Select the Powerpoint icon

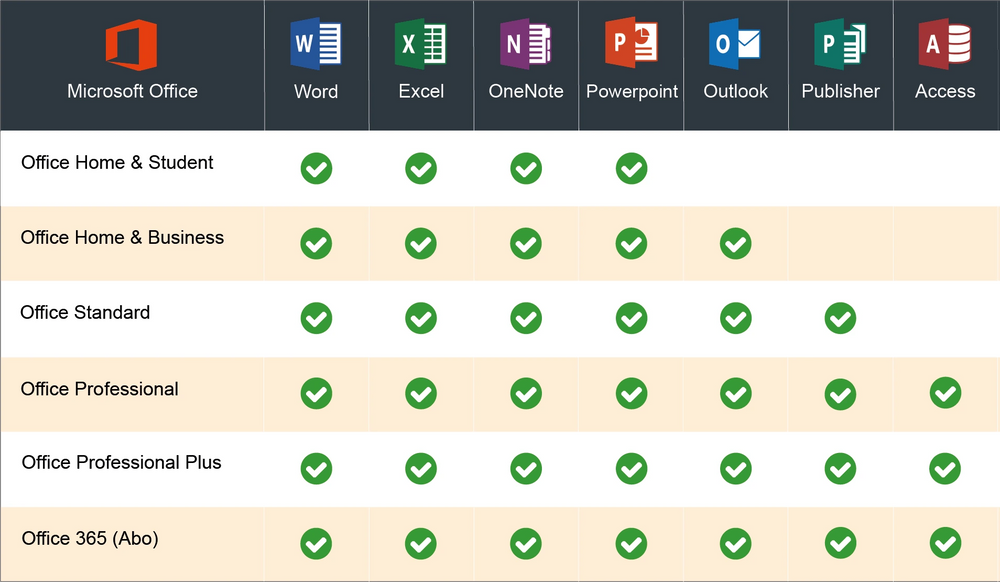pyautogui.click(x=631, y=40)
